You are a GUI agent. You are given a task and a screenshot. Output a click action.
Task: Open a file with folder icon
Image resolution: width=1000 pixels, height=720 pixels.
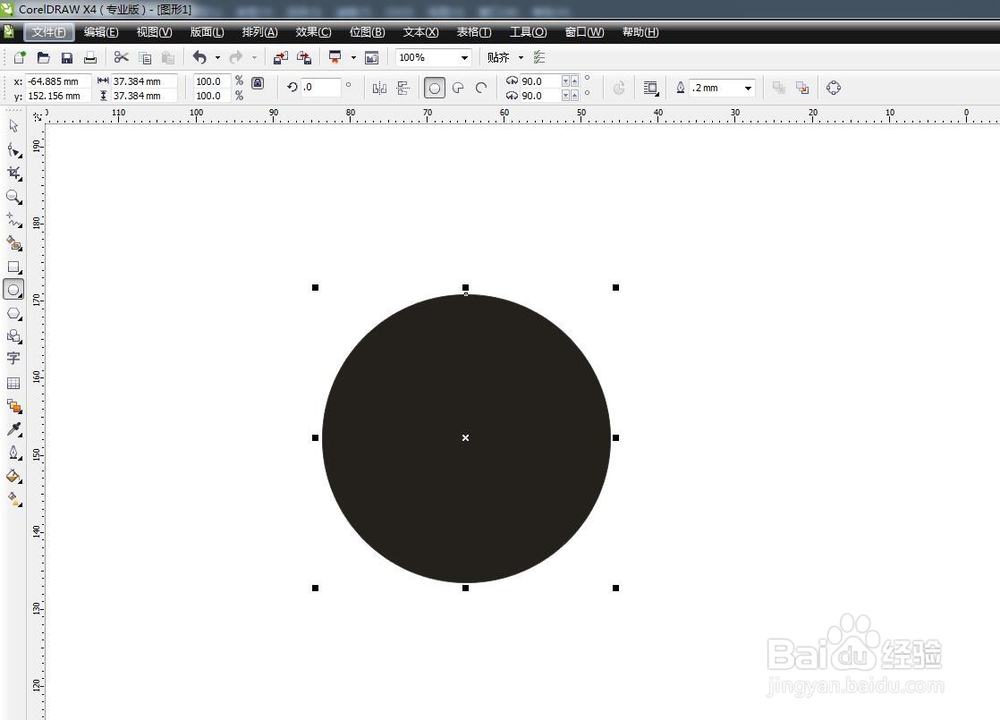[43, 57]
